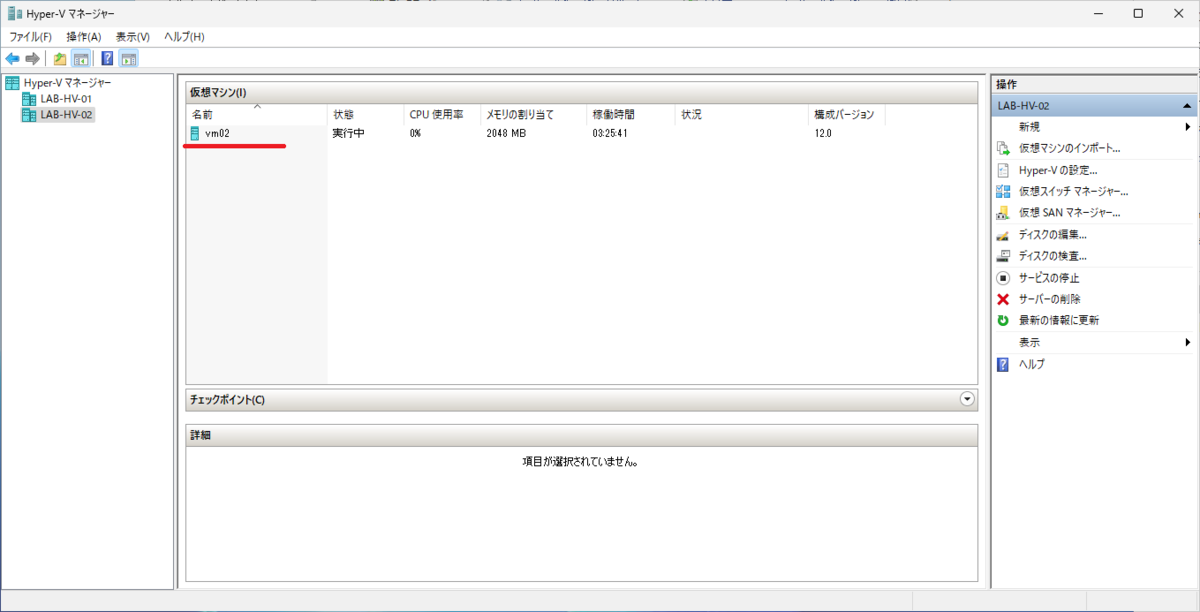Click the 2048 MB memory cell

506,133
